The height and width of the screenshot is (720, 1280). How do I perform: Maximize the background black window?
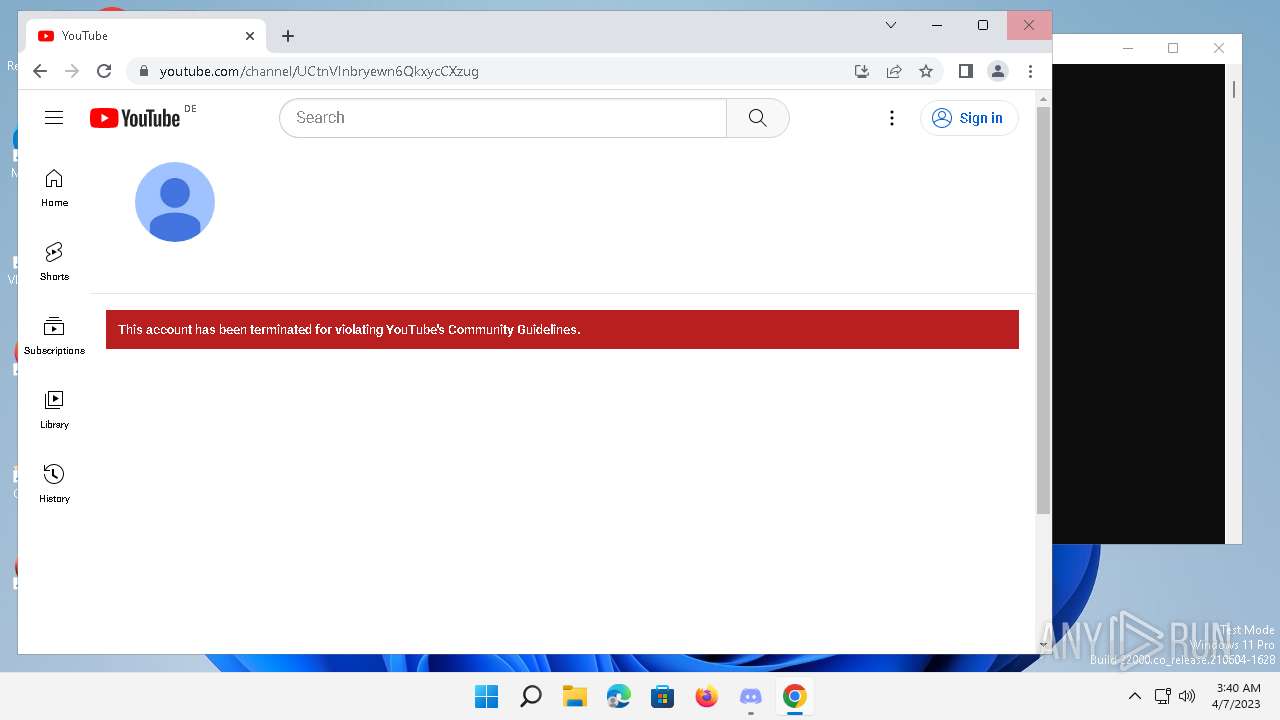tap(1173, 48)
